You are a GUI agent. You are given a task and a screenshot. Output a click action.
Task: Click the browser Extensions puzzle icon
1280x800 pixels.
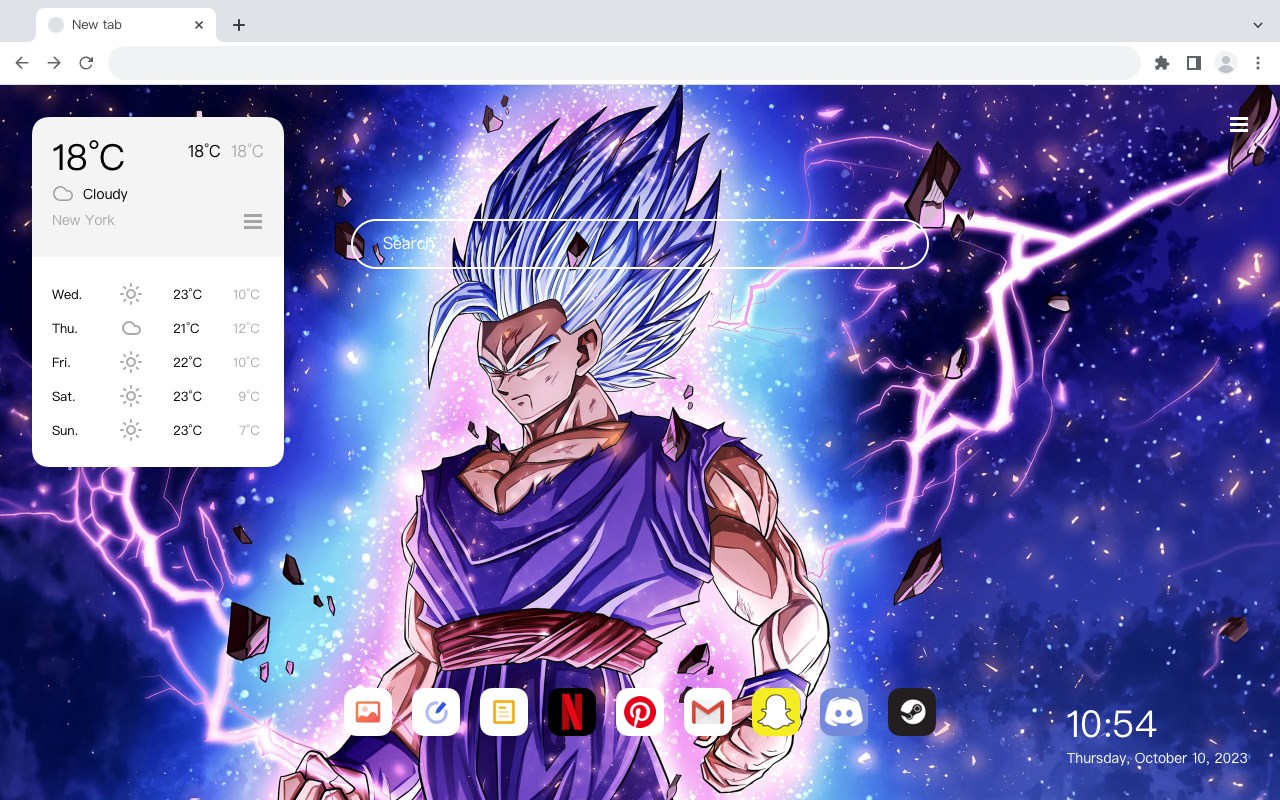1161,63
